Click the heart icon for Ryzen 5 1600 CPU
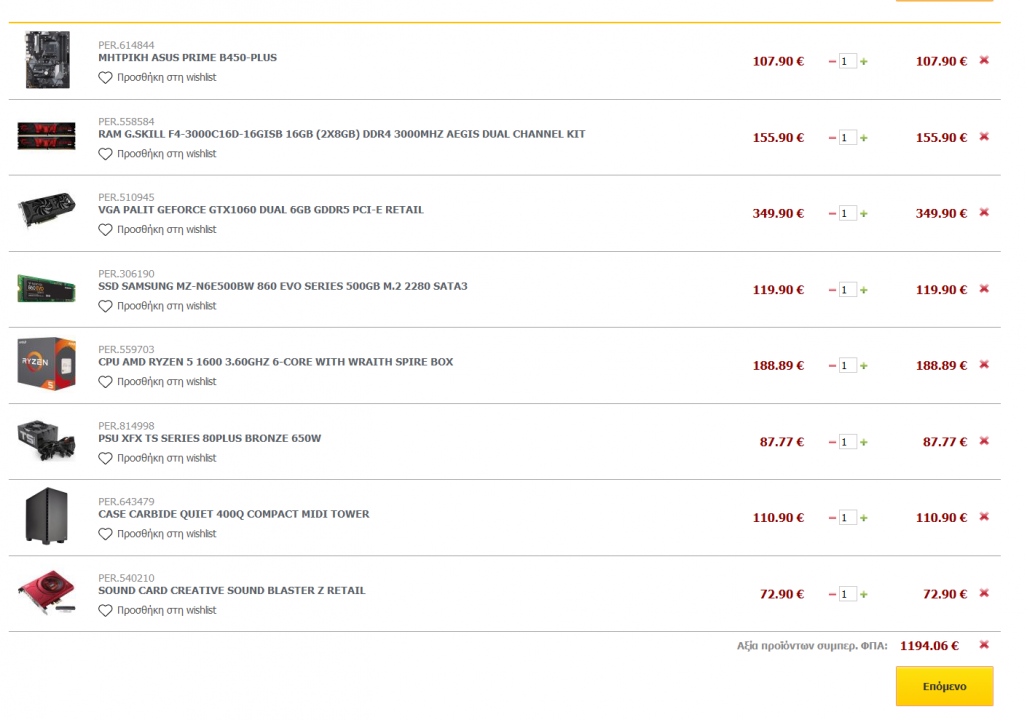Image resolution: width=1027 pixels, height=720 pixels. tap(105, 382)
